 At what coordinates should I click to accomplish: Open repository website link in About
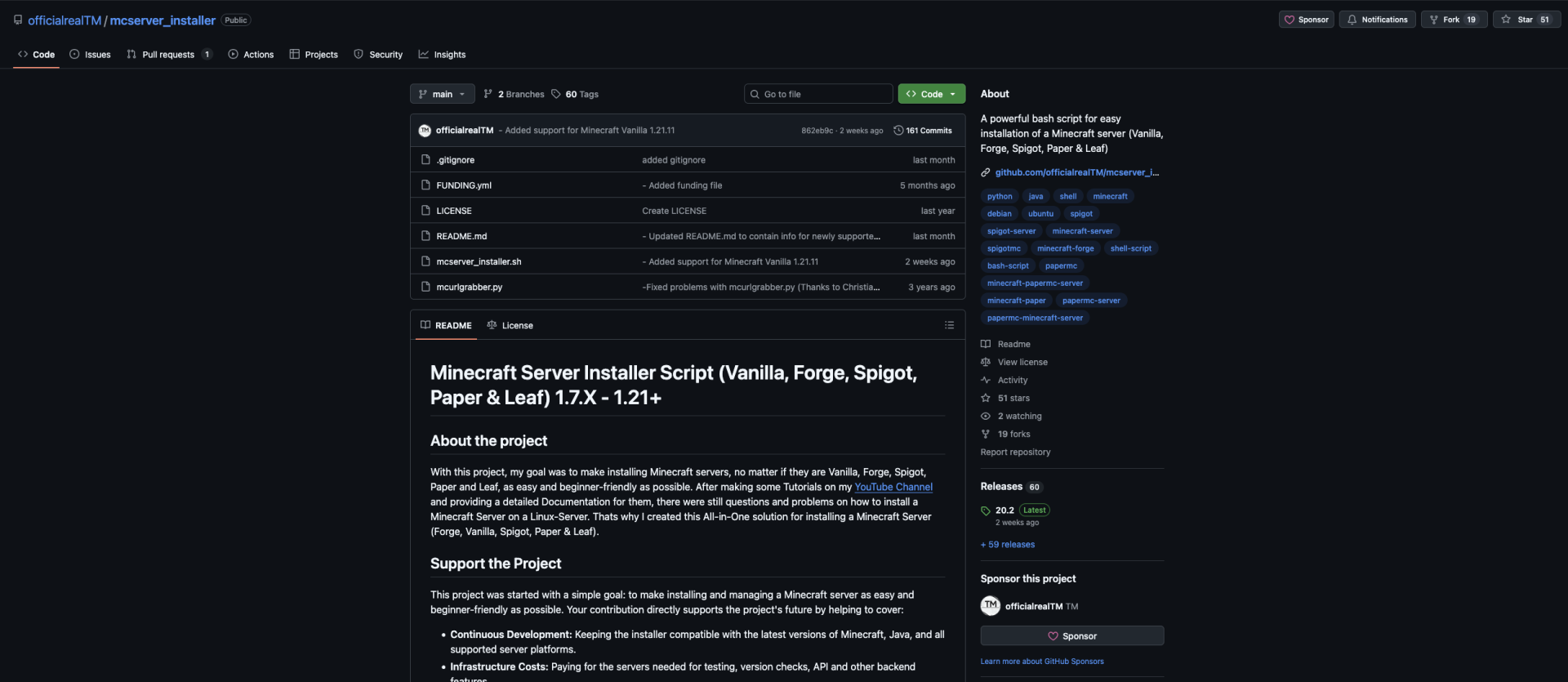[1076, 172]
